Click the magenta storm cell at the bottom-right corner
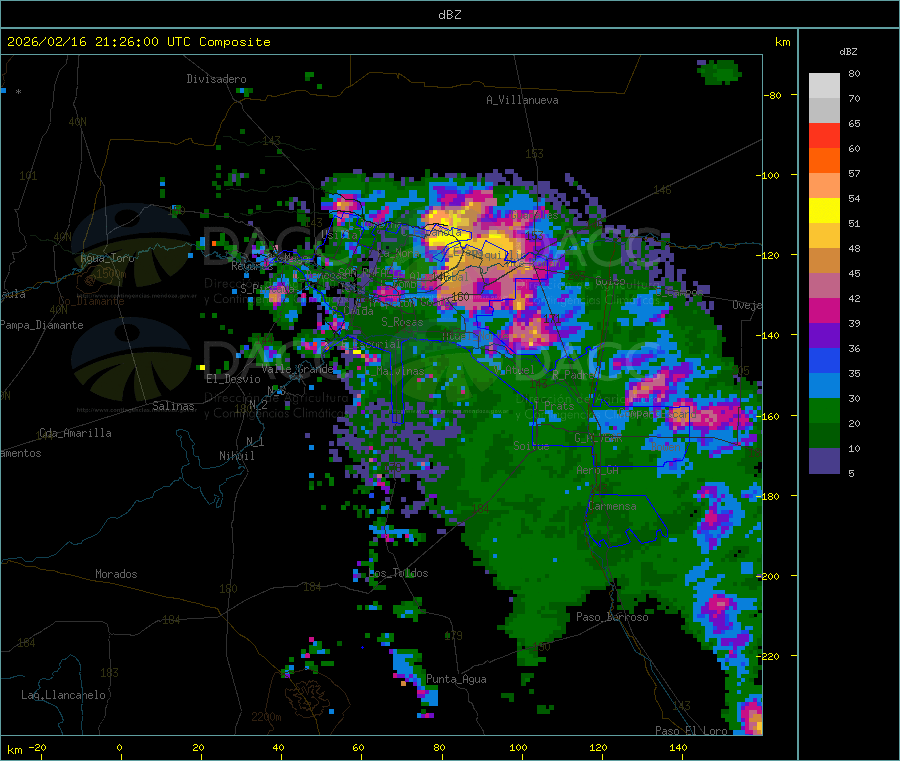The image size is (900, 761). click(x=752, y=716)
